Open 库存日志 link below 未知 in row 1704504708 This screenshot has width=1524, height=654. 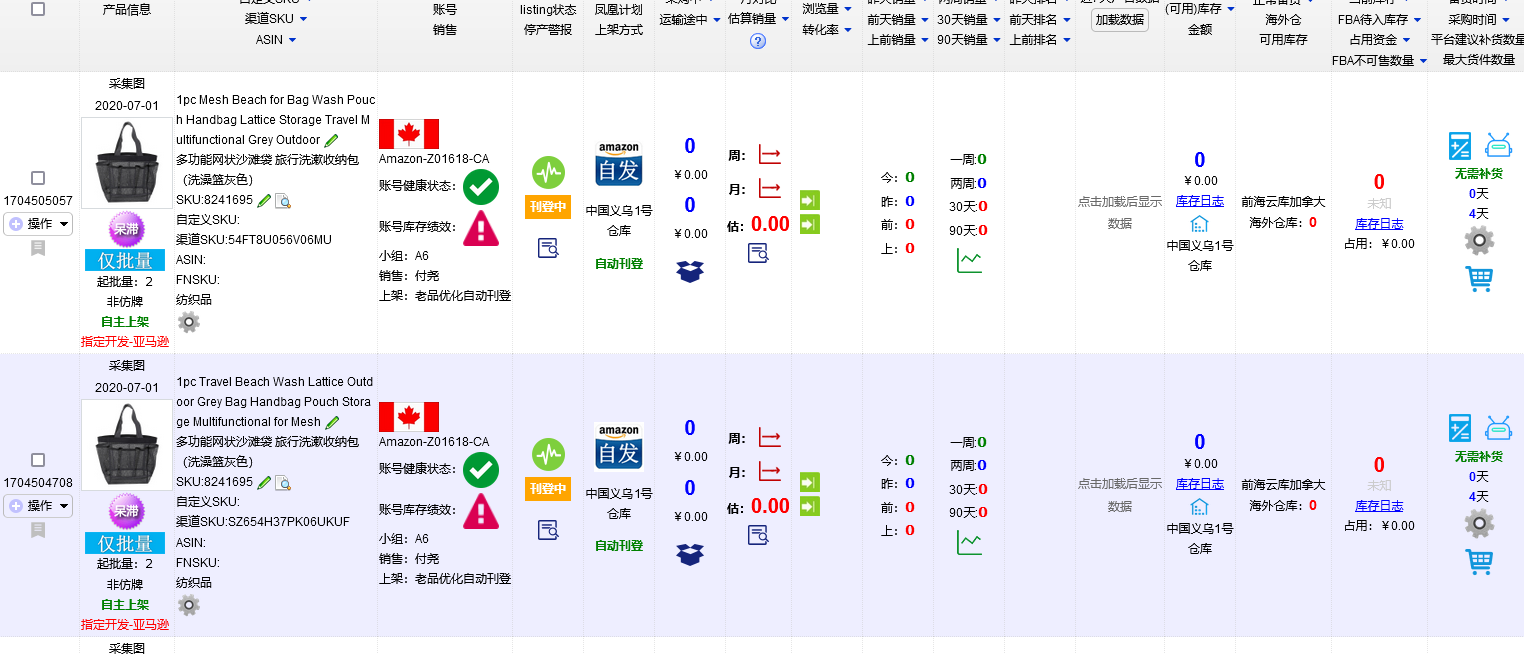tap(1379, 506)
